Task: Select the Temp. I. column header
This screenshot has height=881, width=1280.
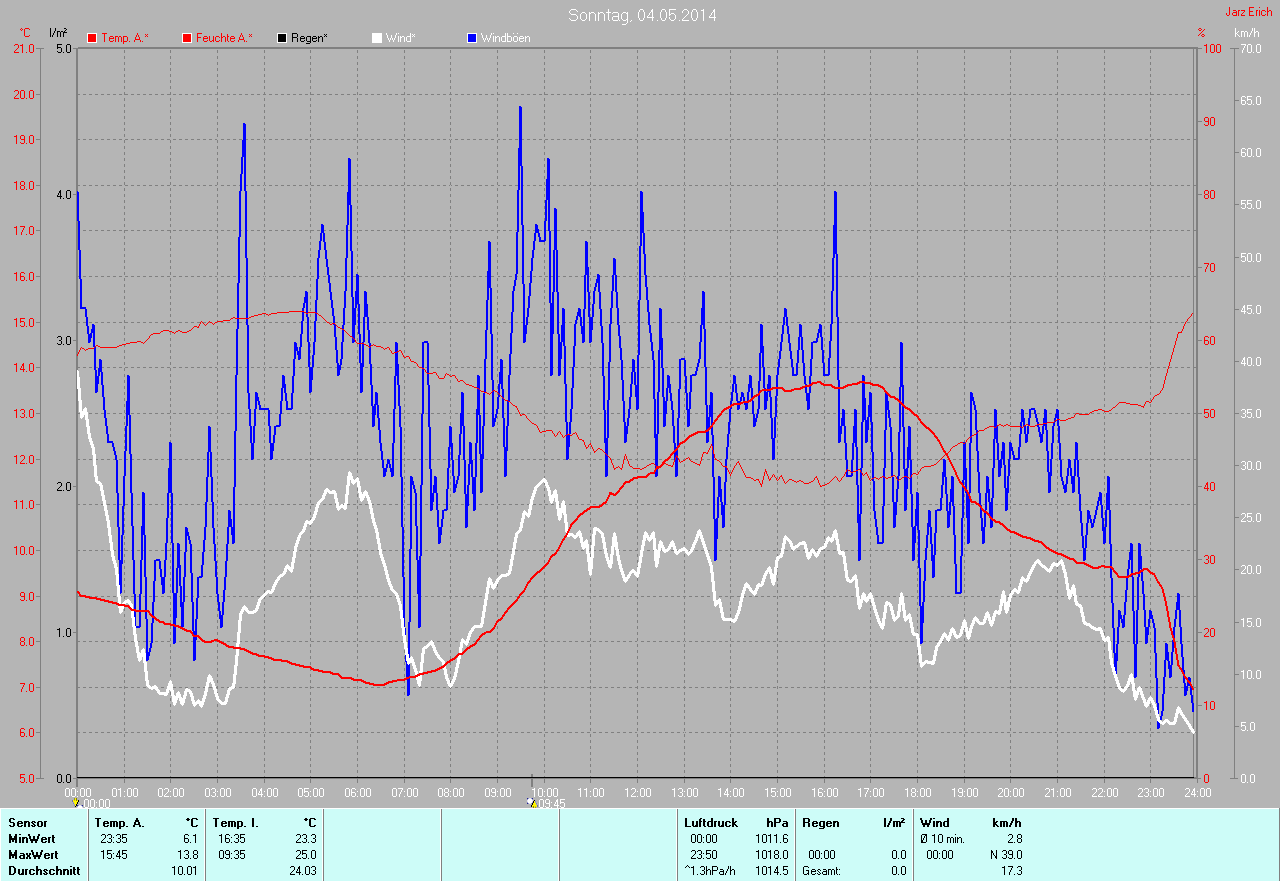Action: click(x=232, y=823)
